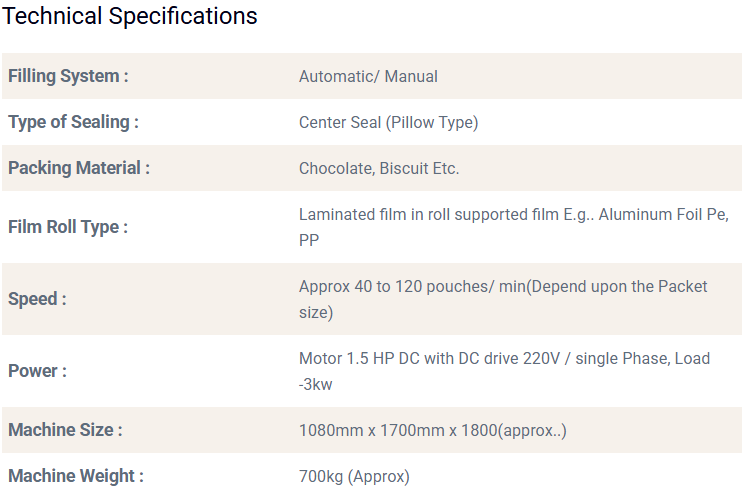Screen dimensions: 753x488
Task: Click the 'size)' text in Speed row
Action: [316, 312]
